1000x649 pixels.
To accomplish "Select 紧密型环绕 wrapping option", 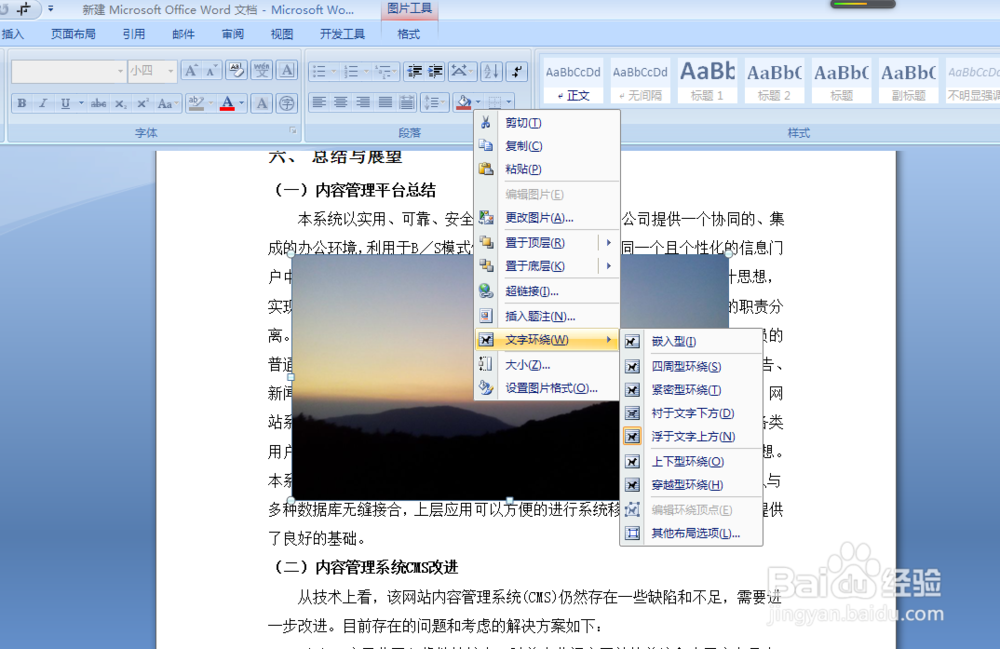I will tap(691, 390).
